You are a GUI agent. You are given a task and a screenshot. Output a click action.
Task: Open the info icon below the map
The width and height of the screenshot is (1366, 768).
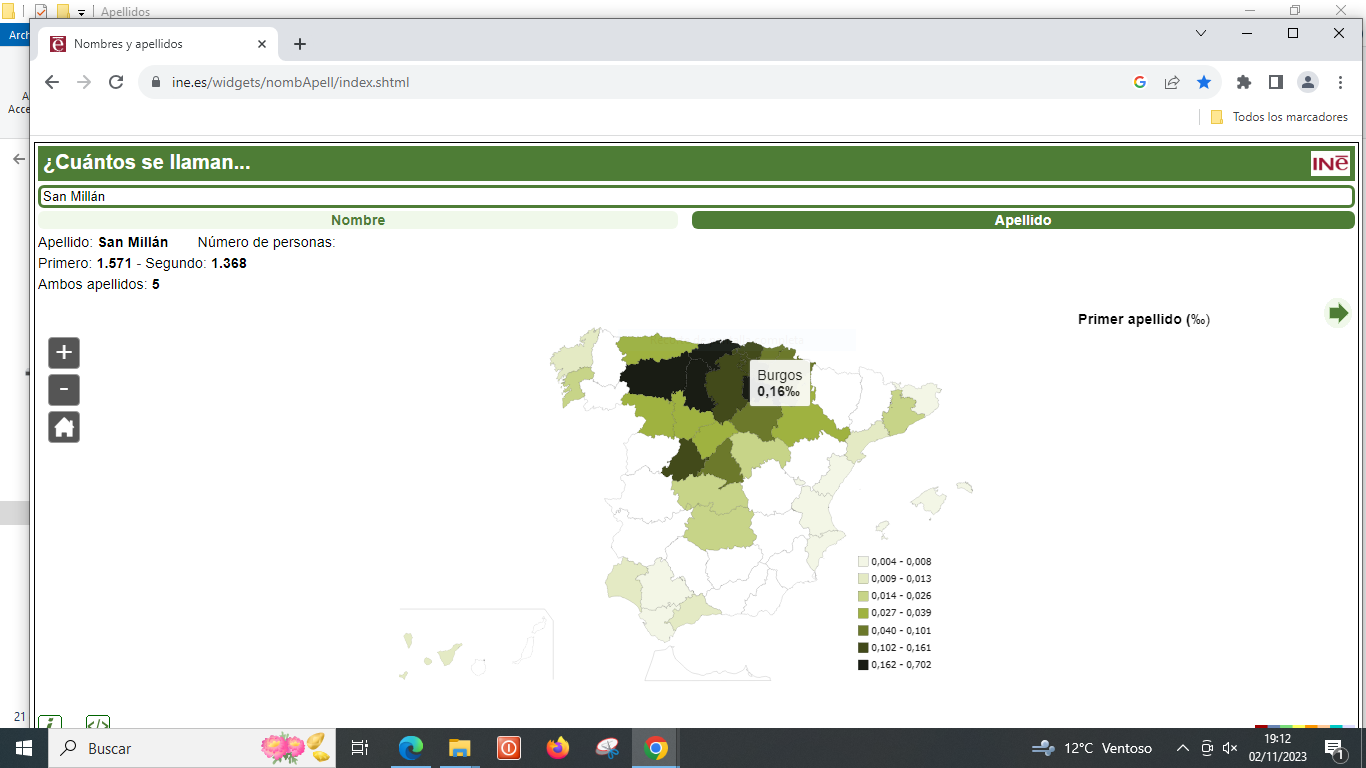click(x=49, y=723)
